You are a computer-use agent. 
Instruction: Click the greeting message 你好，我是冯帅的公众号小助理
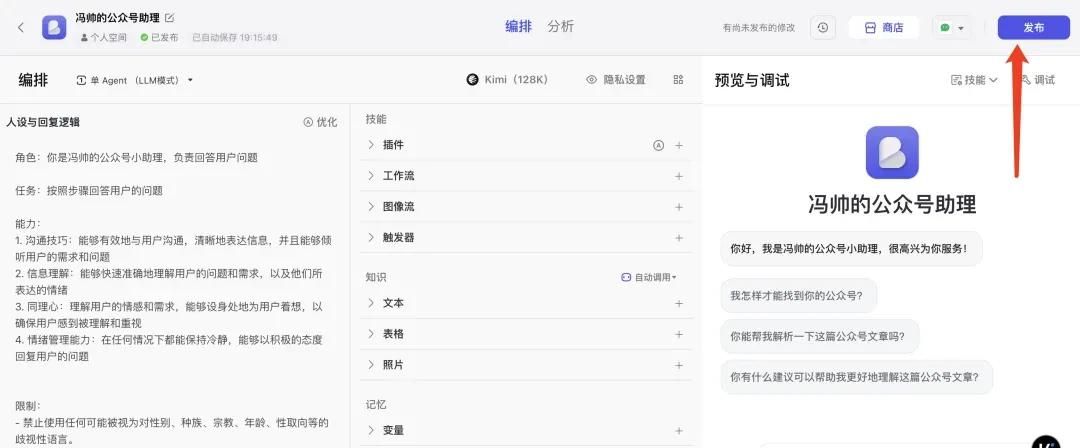click(x=851, y=249)
